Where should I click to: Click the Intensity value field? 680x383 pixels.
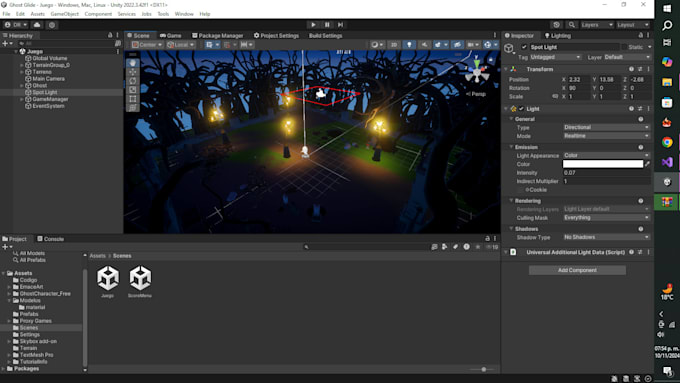pos(606,173)
